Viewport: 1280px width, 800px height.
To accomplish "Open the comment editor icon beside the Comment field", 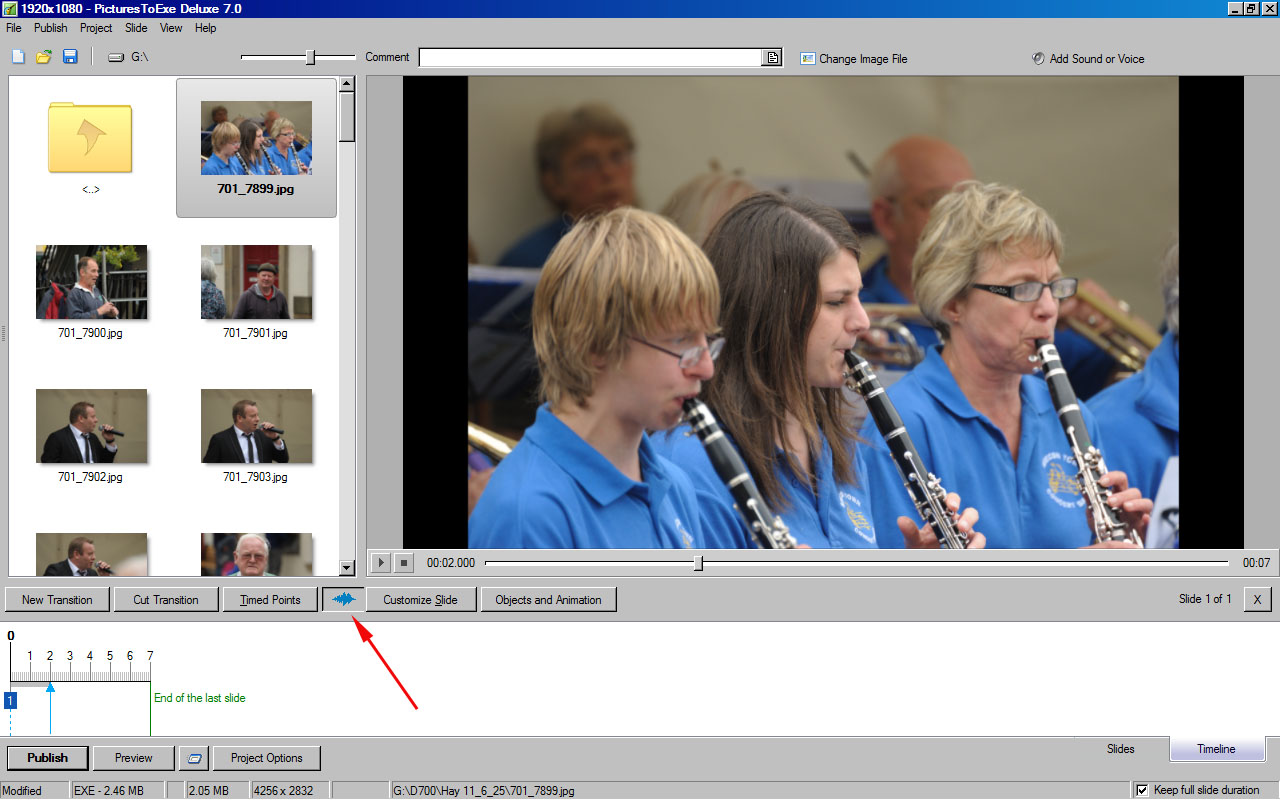I will pos(772,58).
